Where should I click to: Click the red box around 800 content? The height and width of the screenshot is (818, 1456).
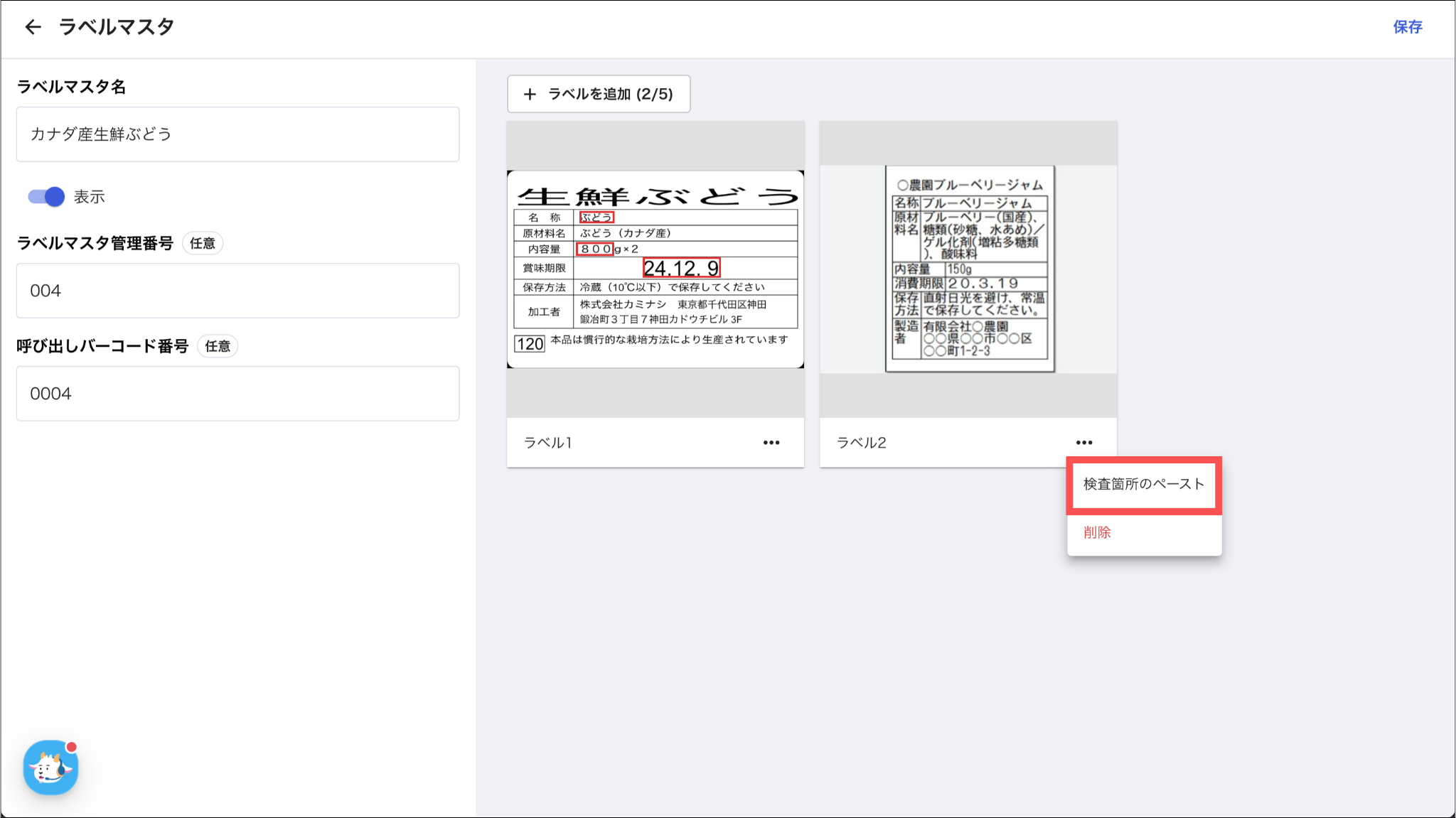pos(595,249)
